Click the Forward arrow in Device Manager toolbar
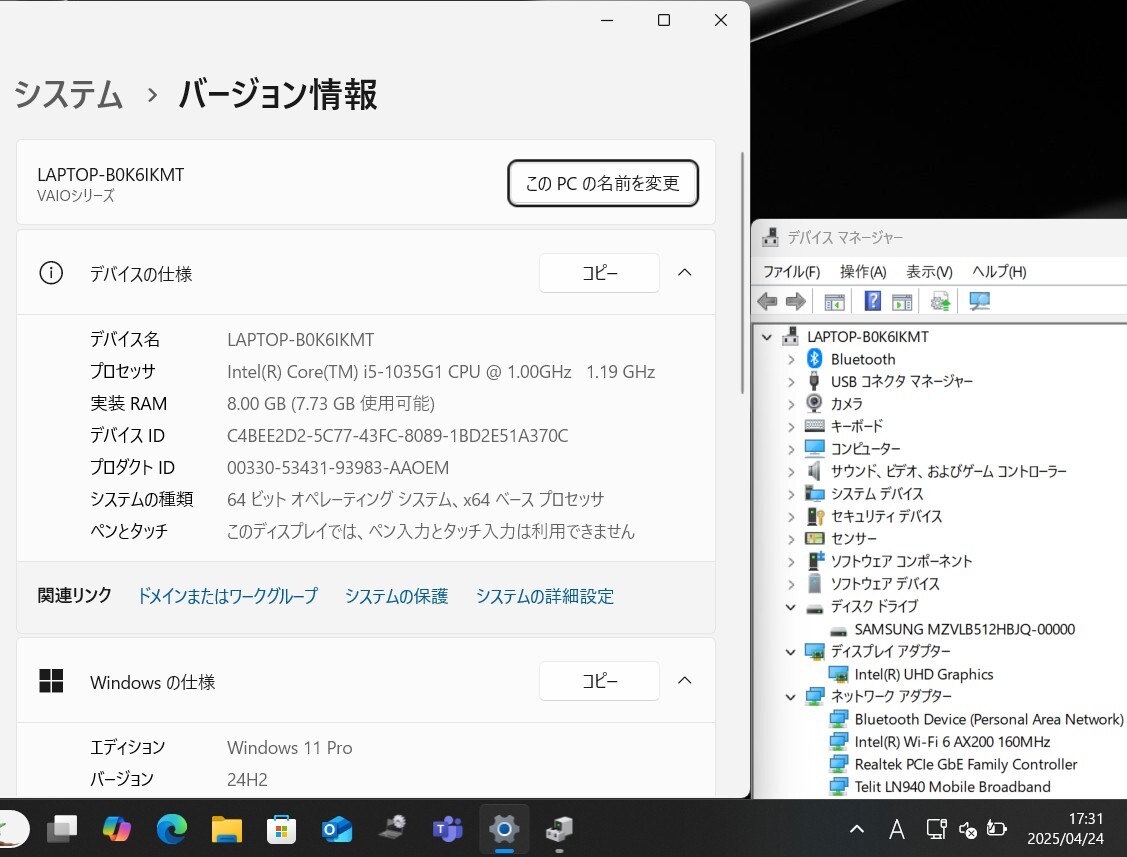 (x=796, y=301)
